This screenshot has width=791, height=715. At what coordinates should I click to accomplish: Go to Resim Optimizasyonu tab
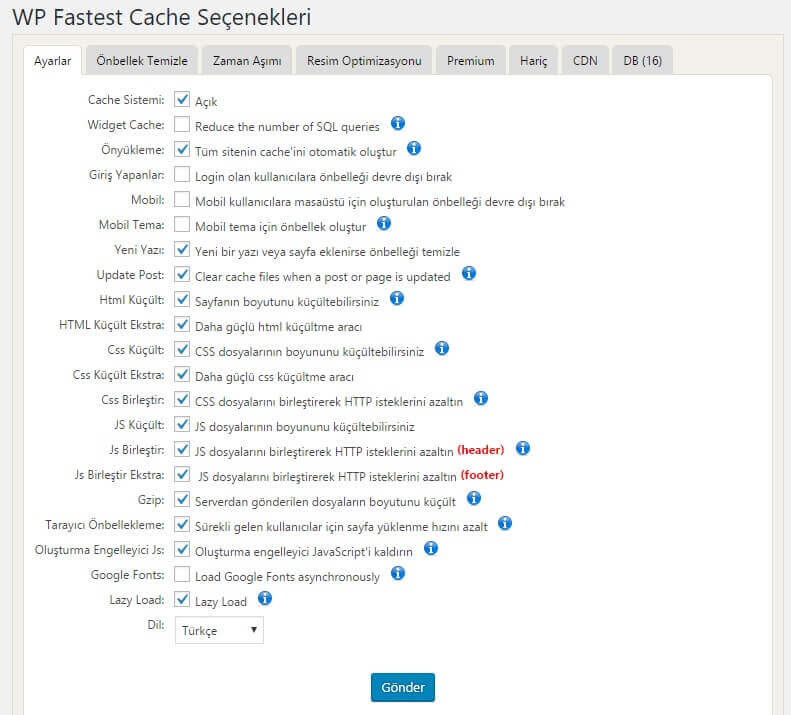coord(364,61)
